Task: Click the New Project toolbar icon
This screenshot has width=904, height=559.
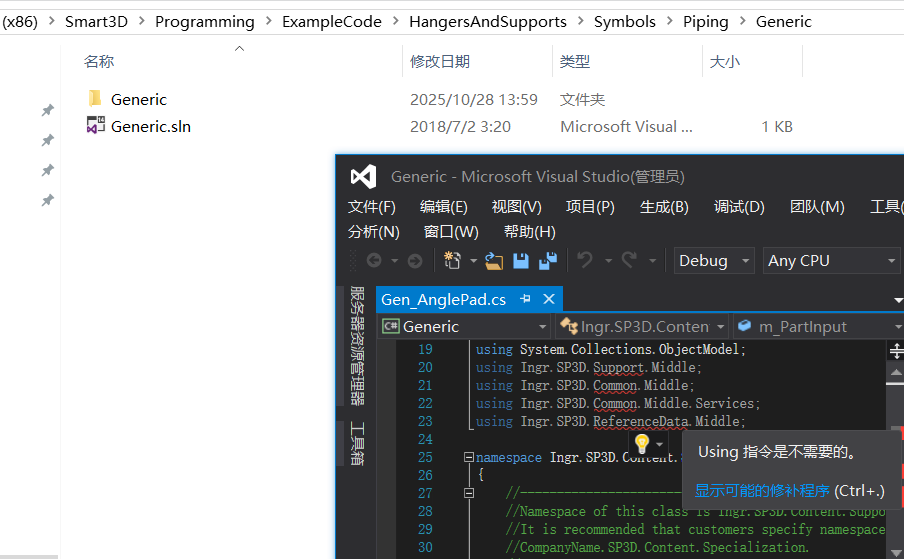Action: [x=453, y=260]
